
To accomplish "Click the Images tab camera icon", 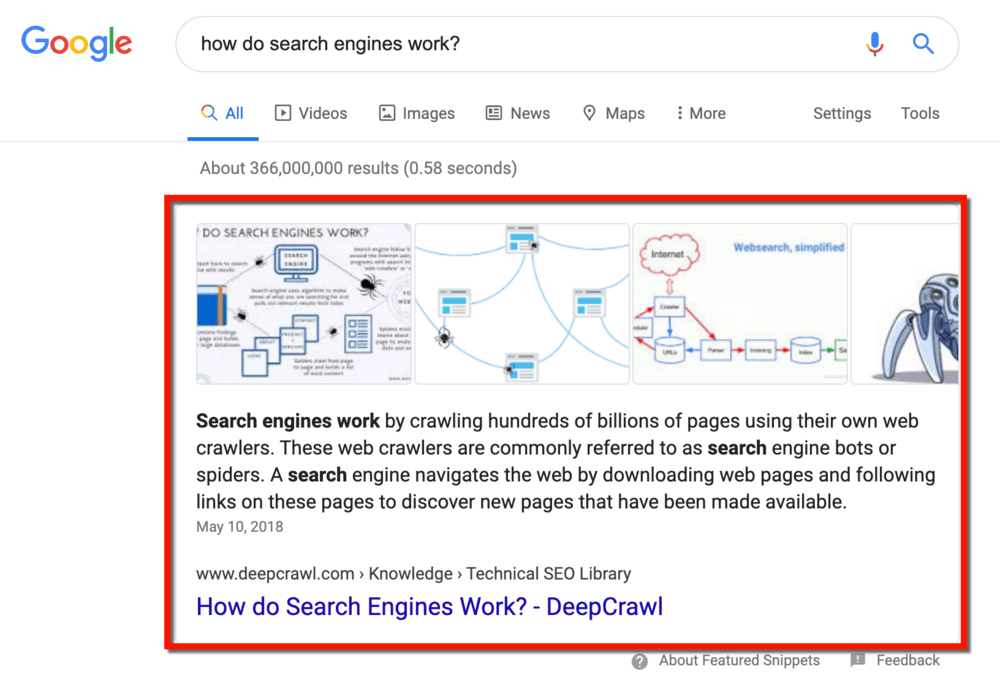I will pyautogui.click(x=387, y=113).
